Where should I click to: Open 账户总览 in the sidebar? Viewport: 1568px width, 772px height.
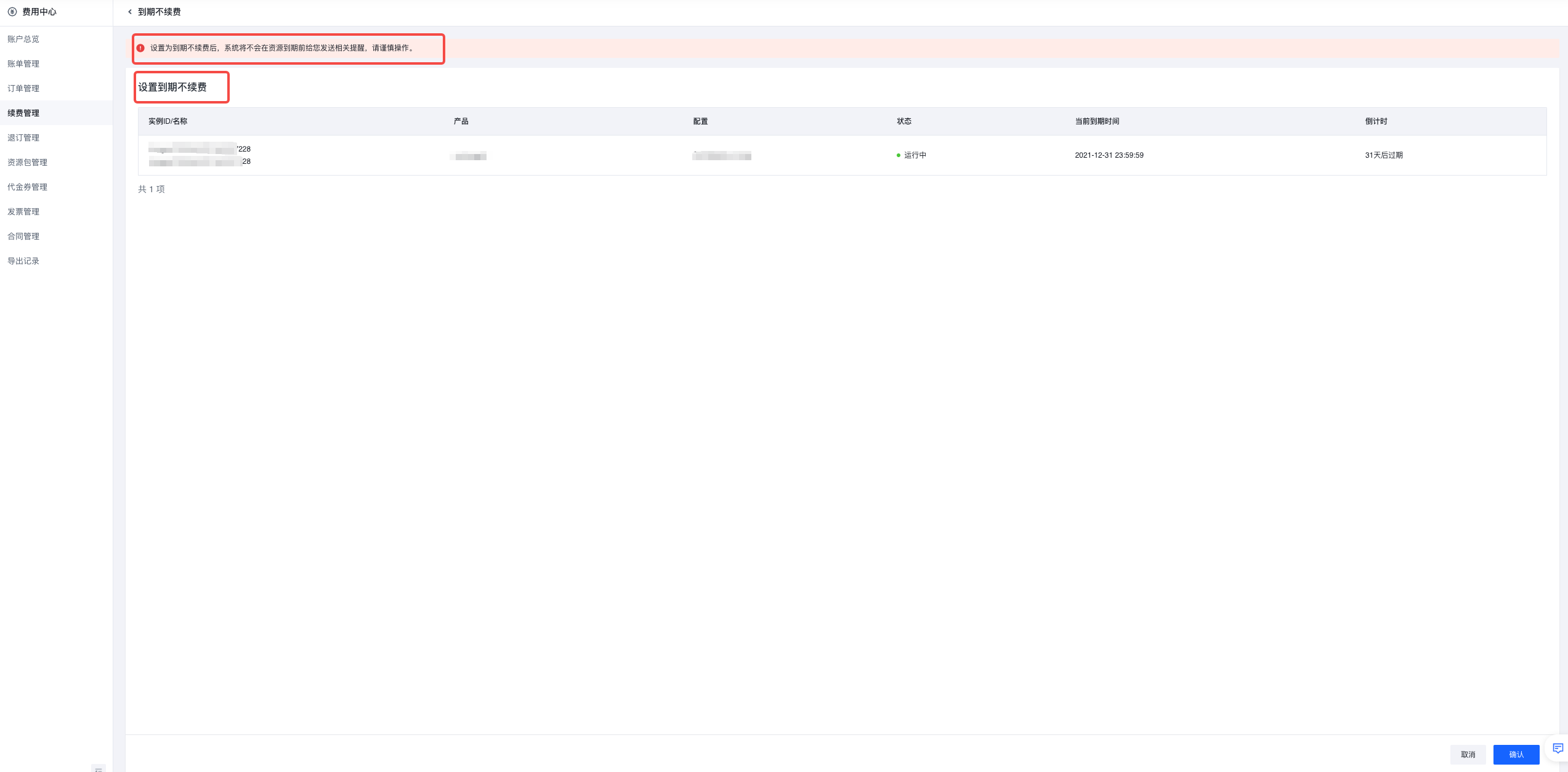pyautogui.click(x=23, y=39)
